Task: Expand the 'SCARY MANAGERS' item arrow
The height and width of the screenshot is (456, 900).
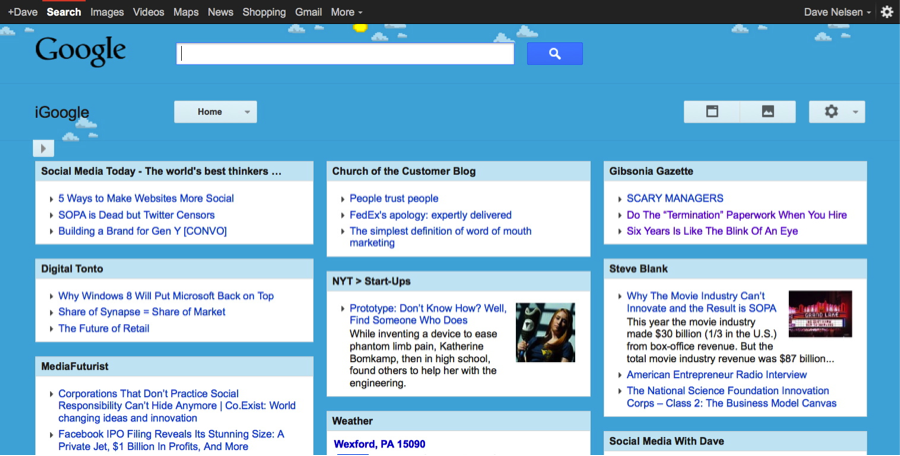Action: tap(620, 199)
